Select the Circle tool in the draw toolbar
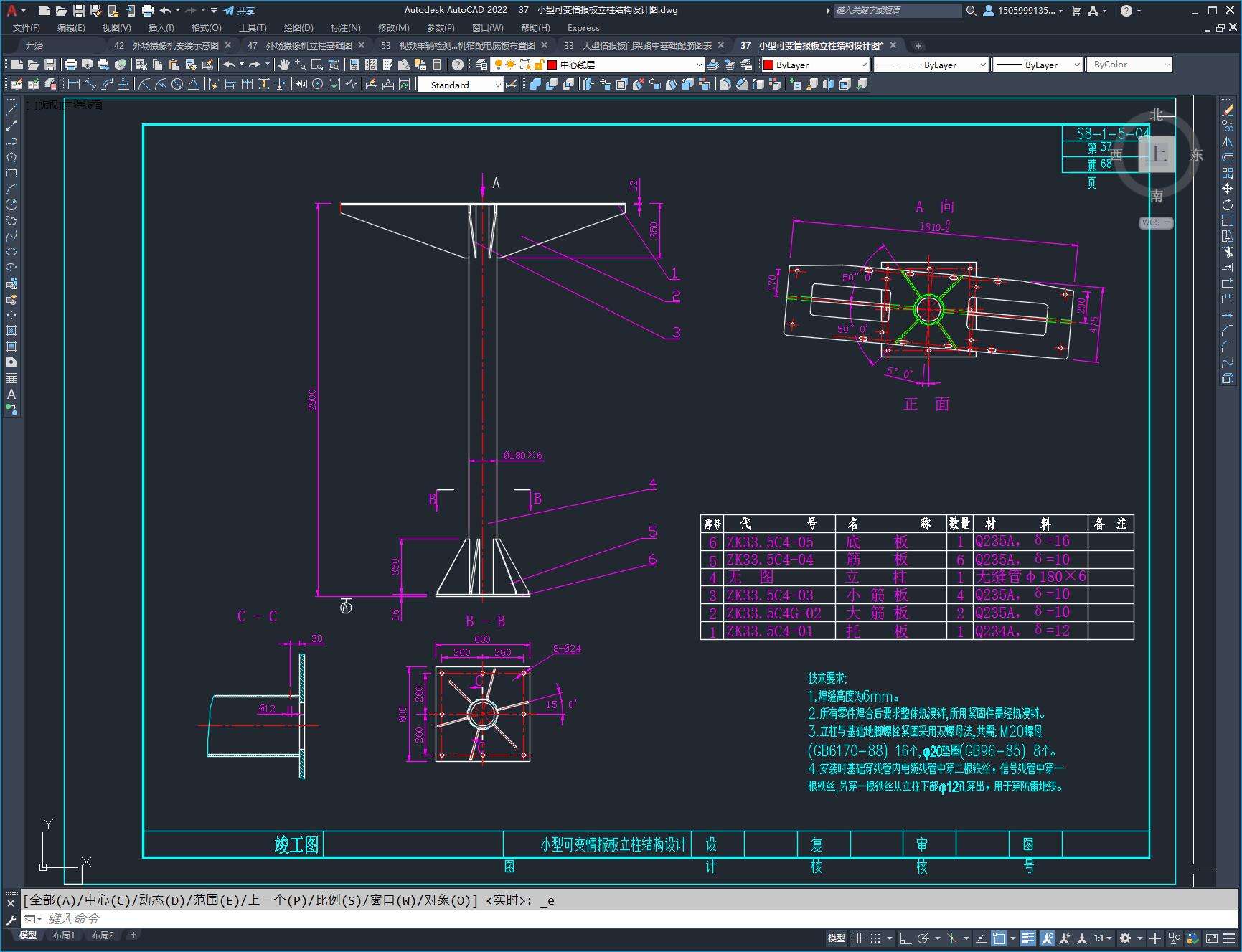 (x=11, y=204)
